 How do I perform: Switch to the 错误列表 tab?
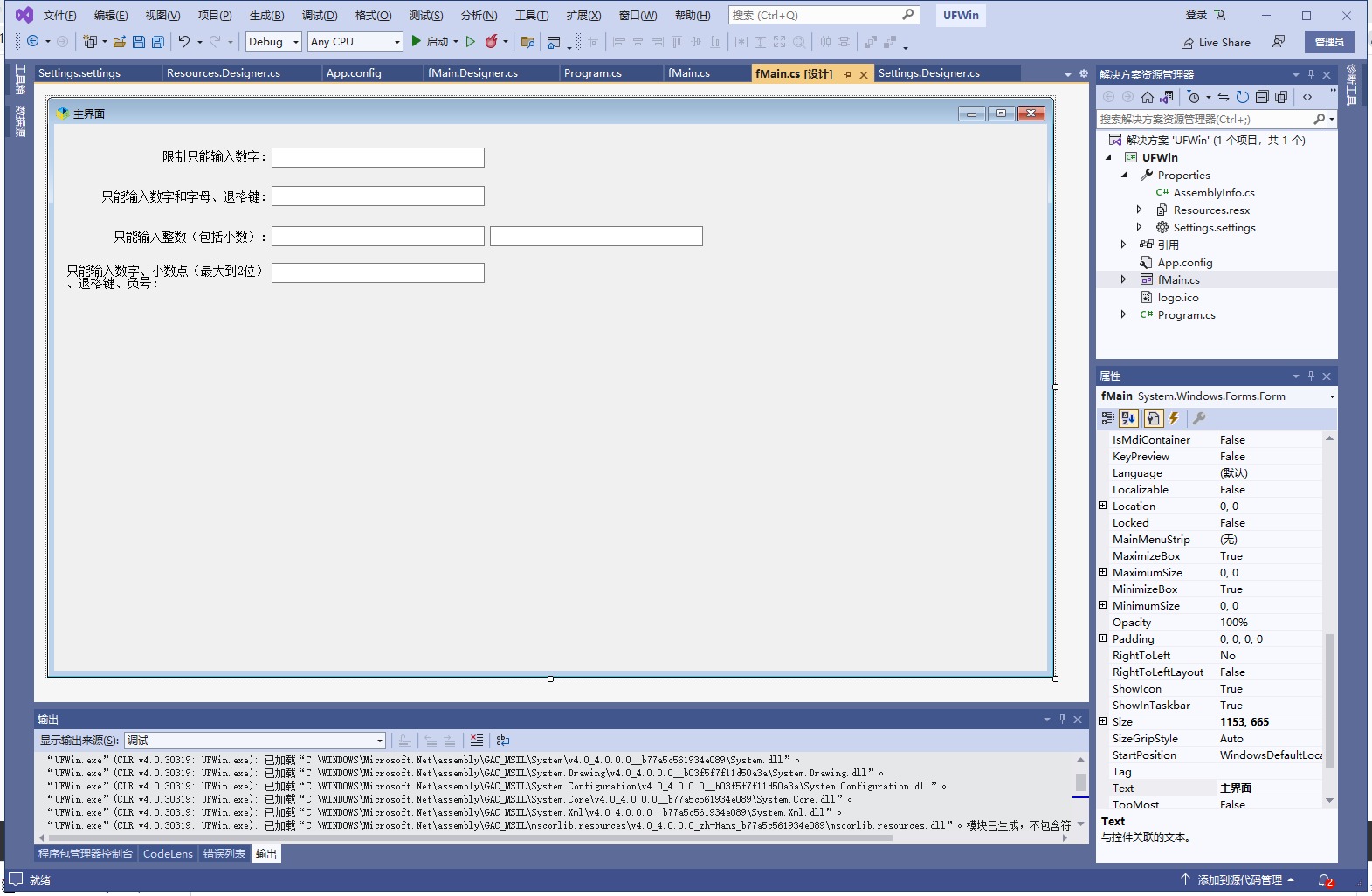point(224,854)
